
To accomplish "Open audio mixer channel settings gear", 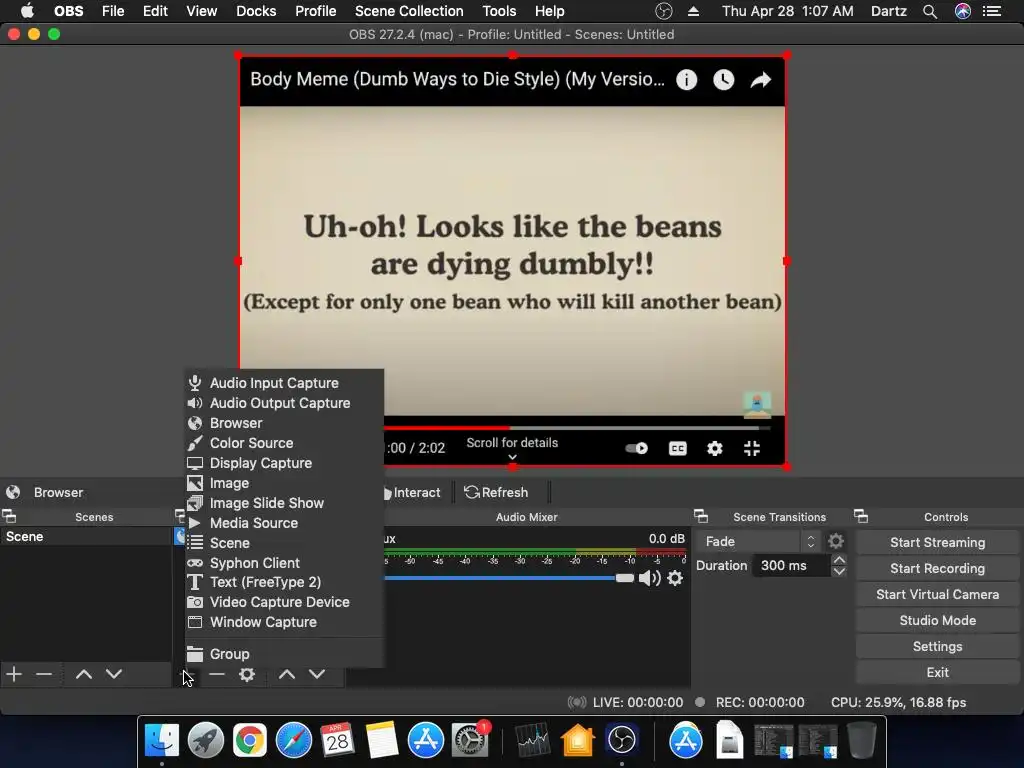I will (x=675, y=578).
